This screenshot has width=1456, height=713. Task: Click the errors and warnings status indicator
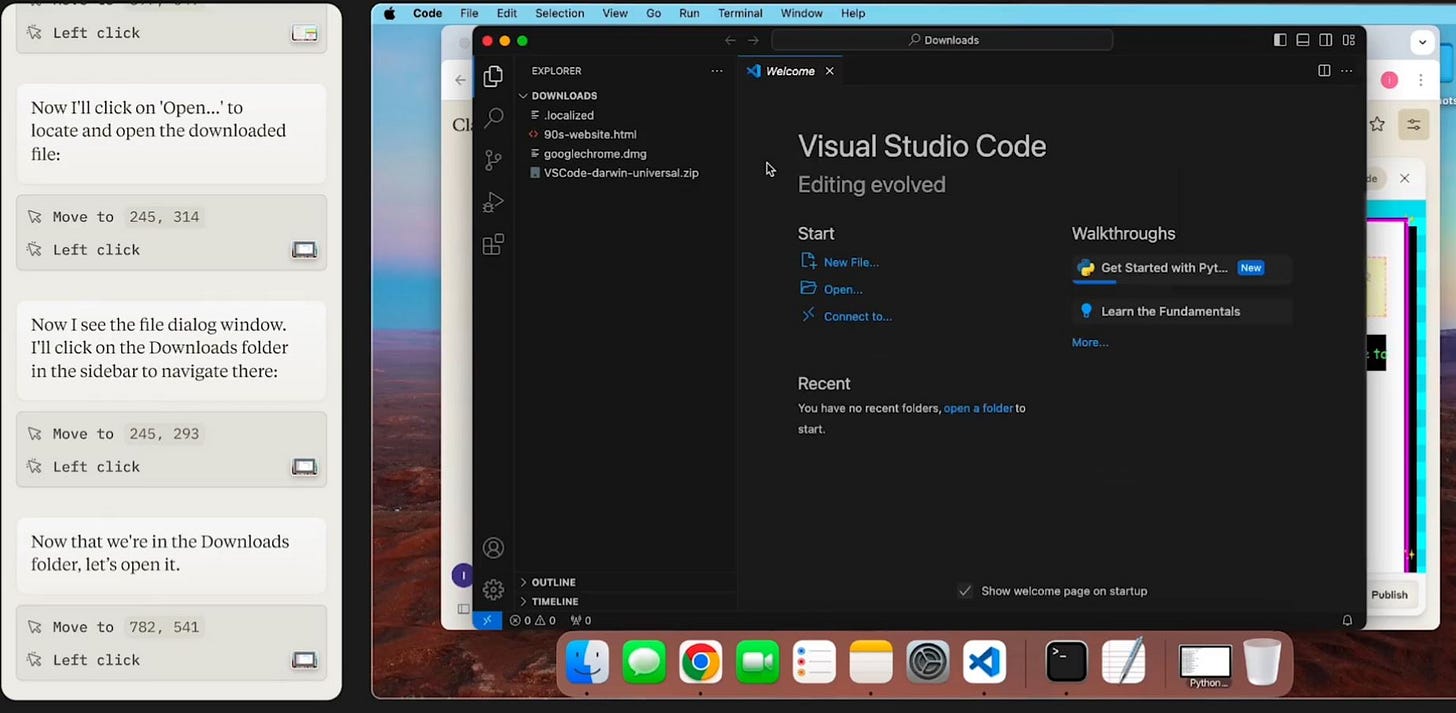533,620
